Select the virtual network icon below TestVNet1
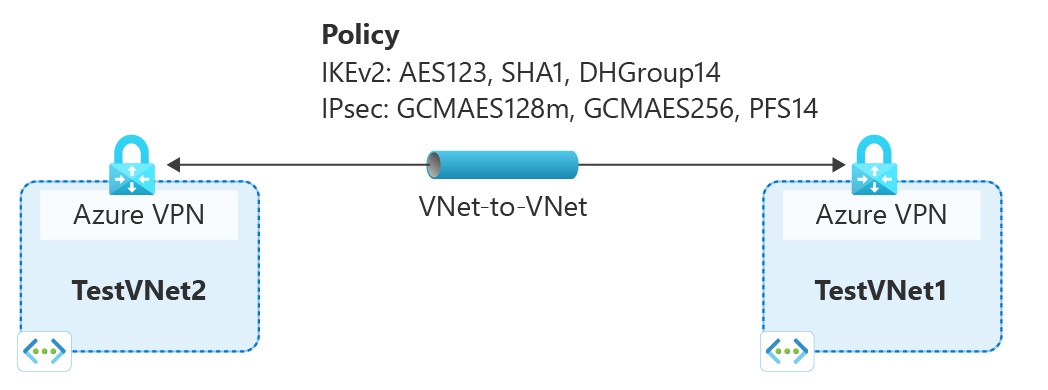This screenshot has width=1048, height=390. (787, 351)
